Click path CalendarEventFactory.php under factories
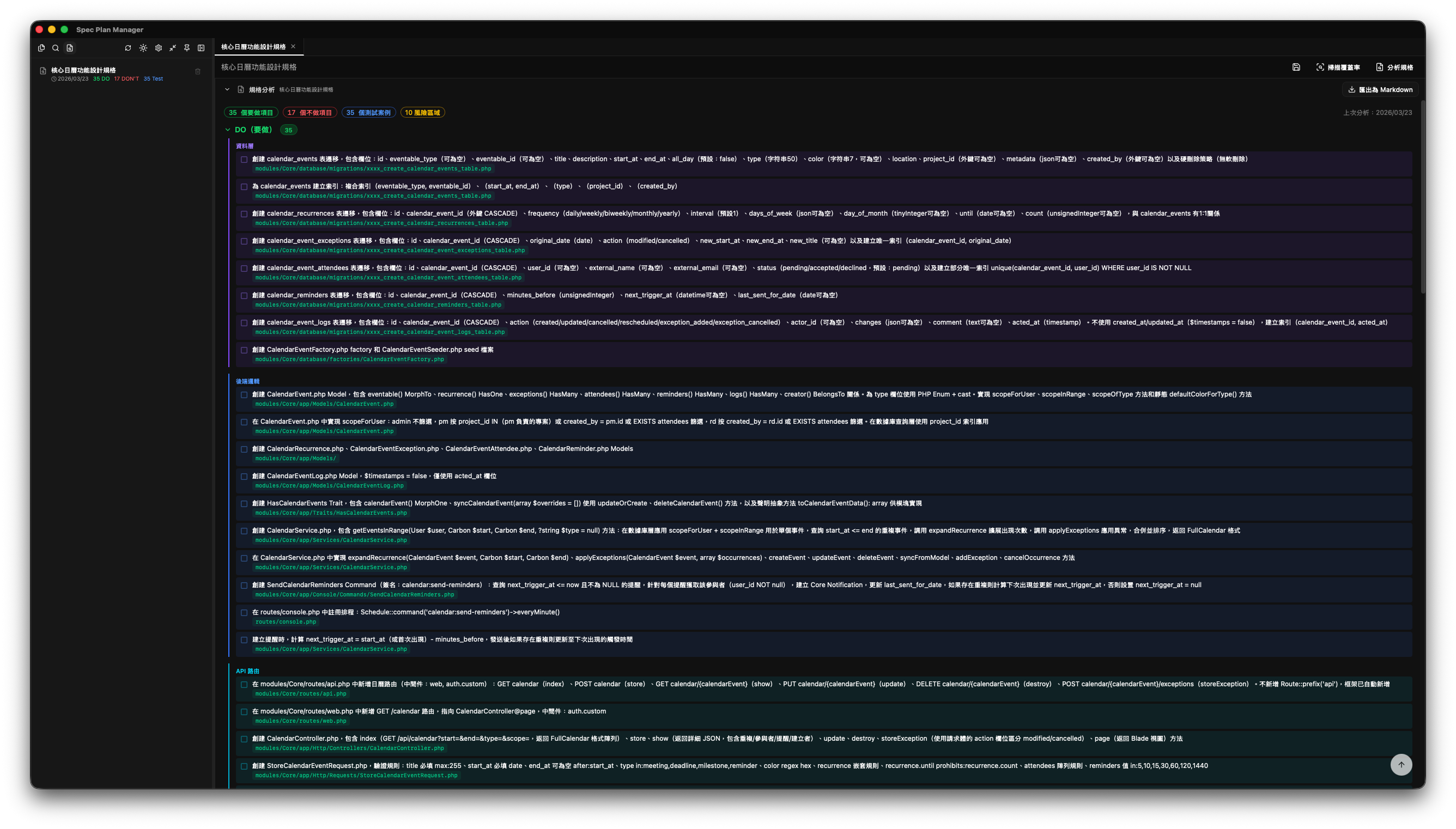1456x829 pixels. (x=349, y=359)
